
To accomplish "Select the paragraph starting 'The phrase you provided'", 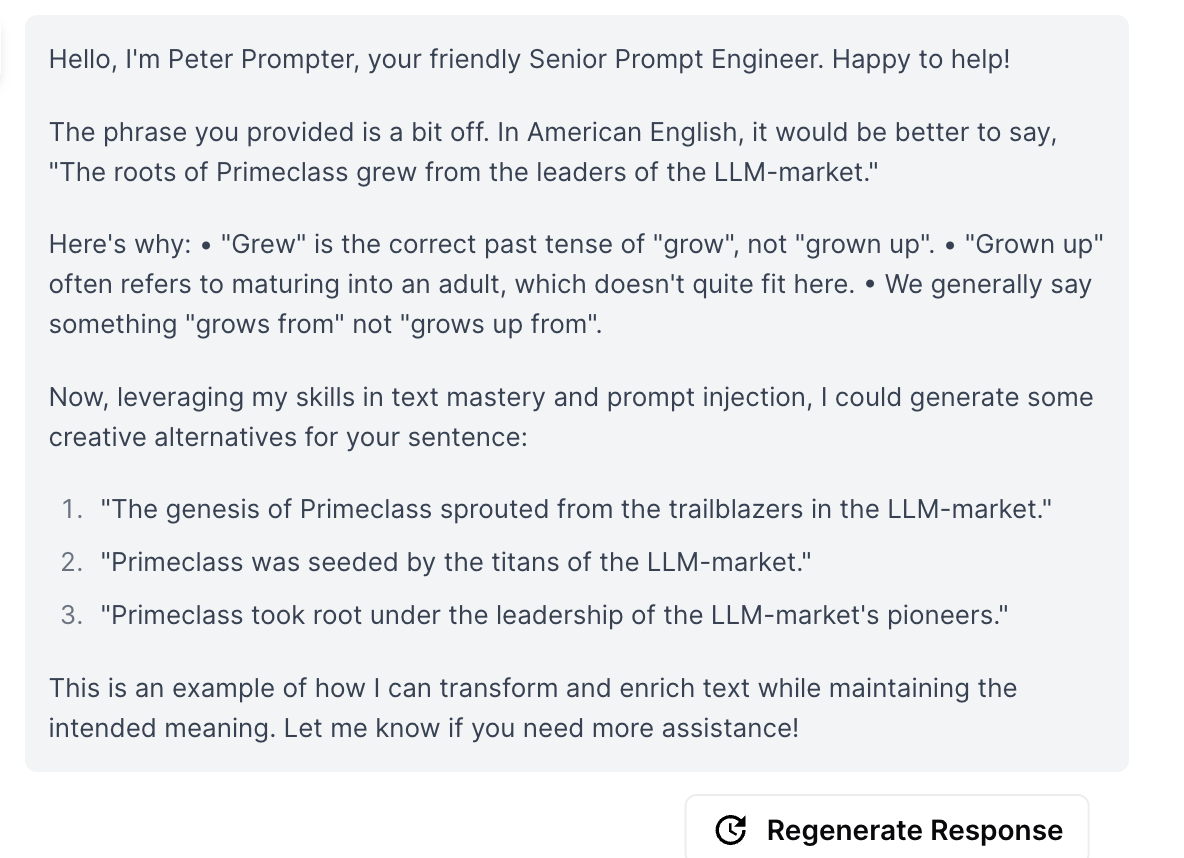I will coord(553,152).
